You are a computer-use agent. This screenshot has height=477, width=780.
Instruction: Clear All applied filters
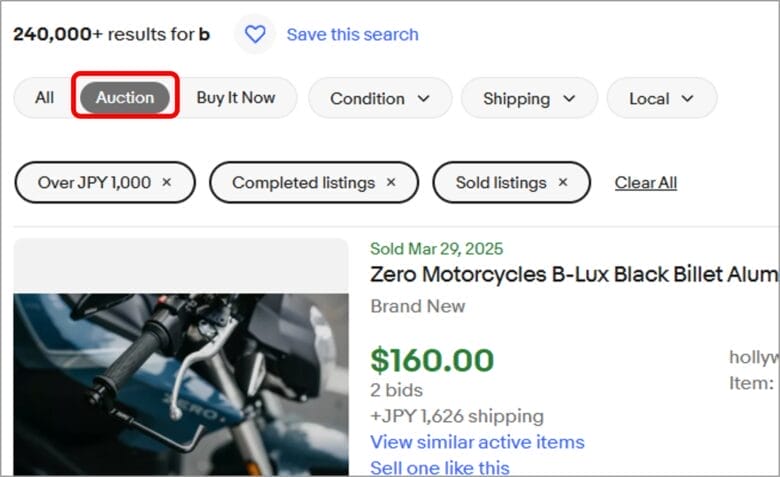pyautogui.click(x=645, y=182)
